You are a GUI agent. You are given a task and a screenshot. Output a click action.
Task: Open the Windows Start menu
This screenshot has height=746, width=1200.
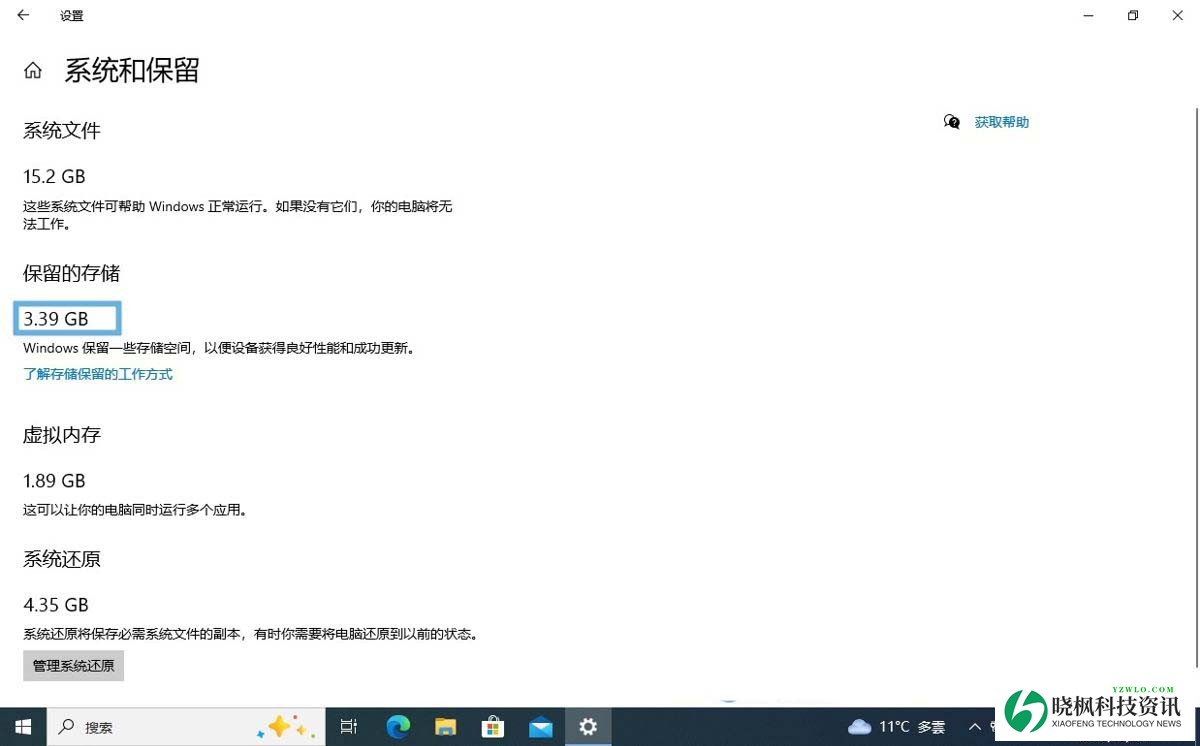(x=23, y=727)
